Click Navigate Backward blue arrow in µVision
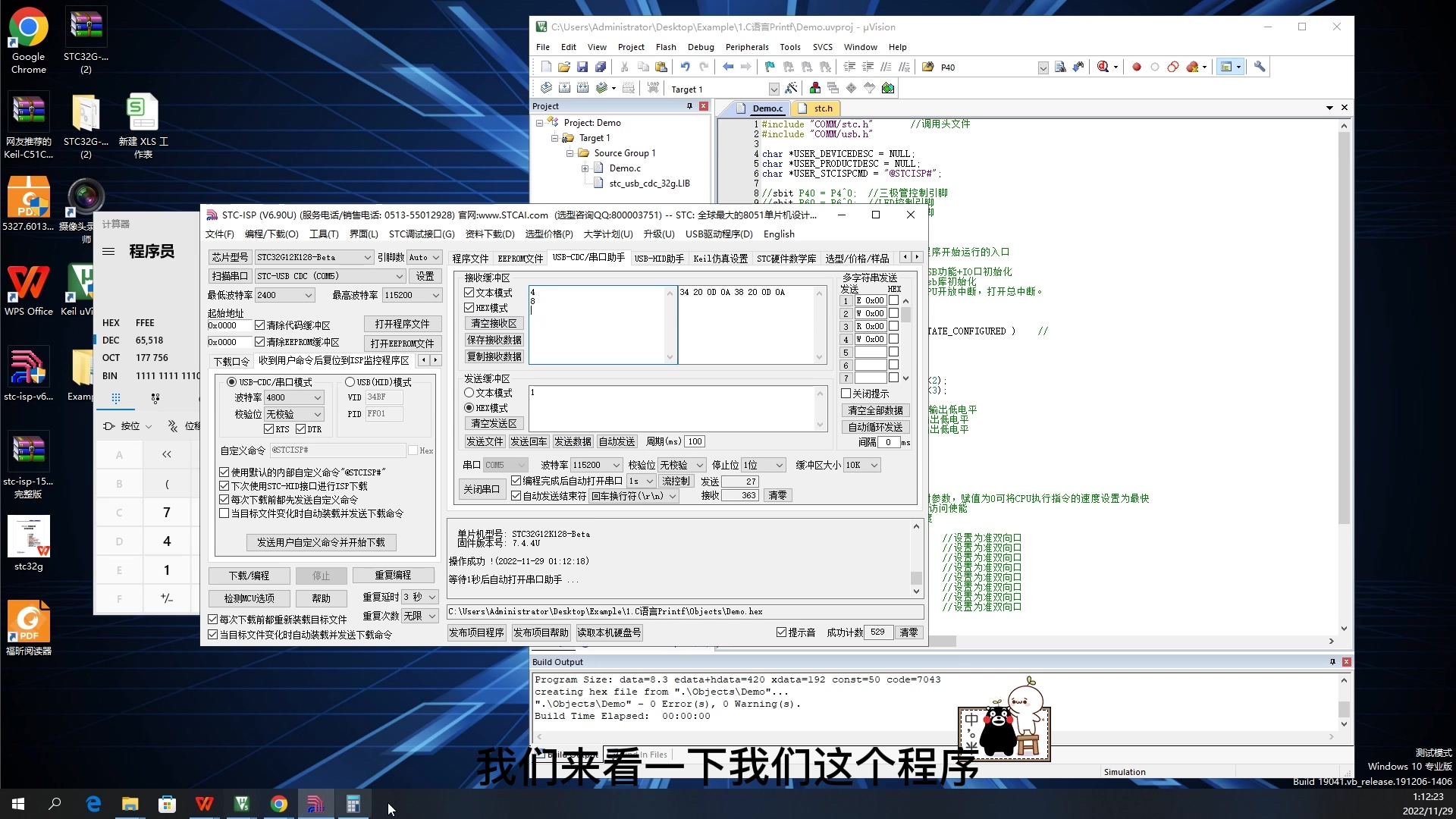This screenshot has height=819, width=1456. tap(728, 67)
